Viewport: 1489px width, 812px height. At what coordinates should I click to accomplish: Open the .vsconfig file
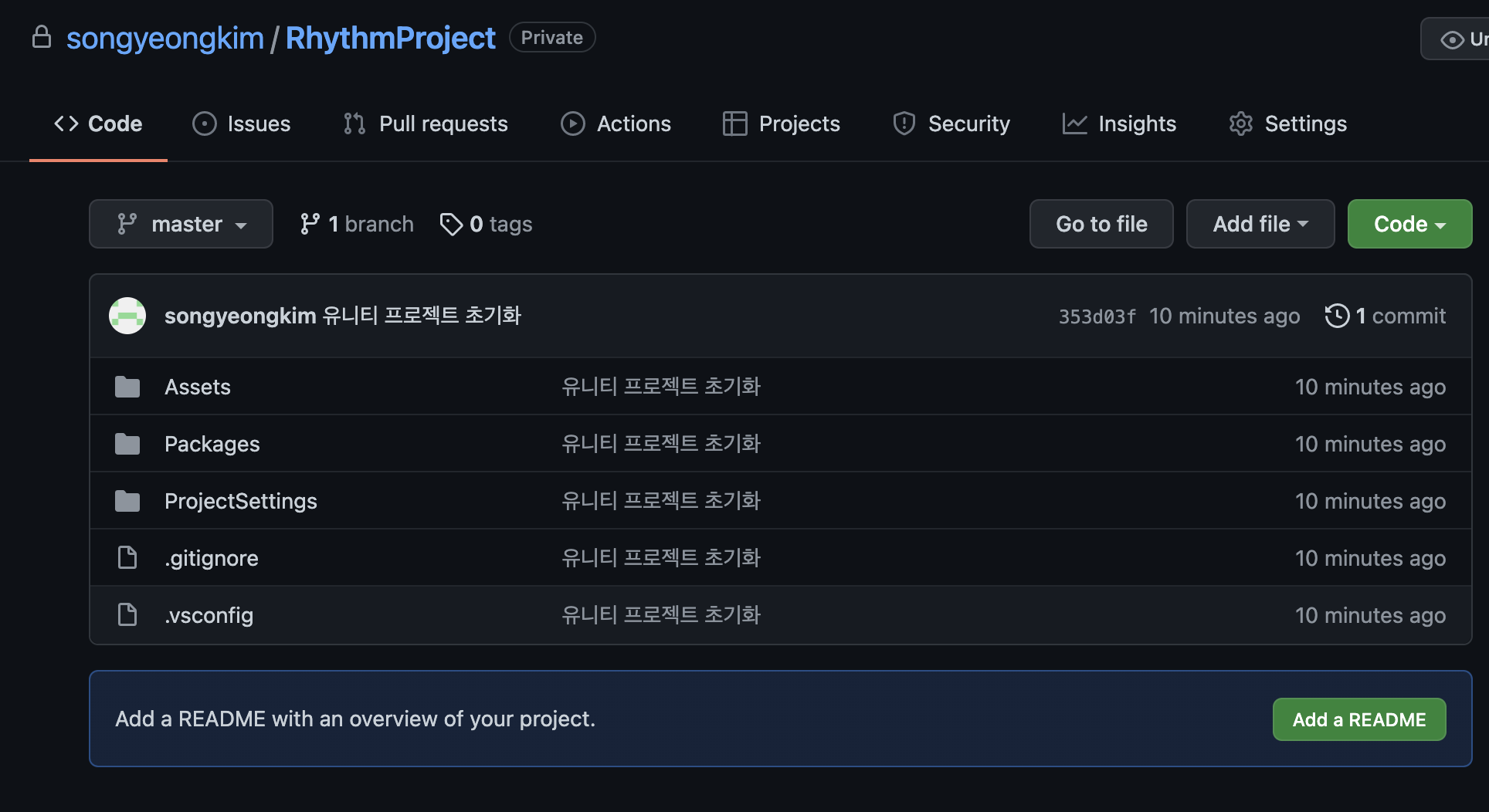(x=209, y=615)
